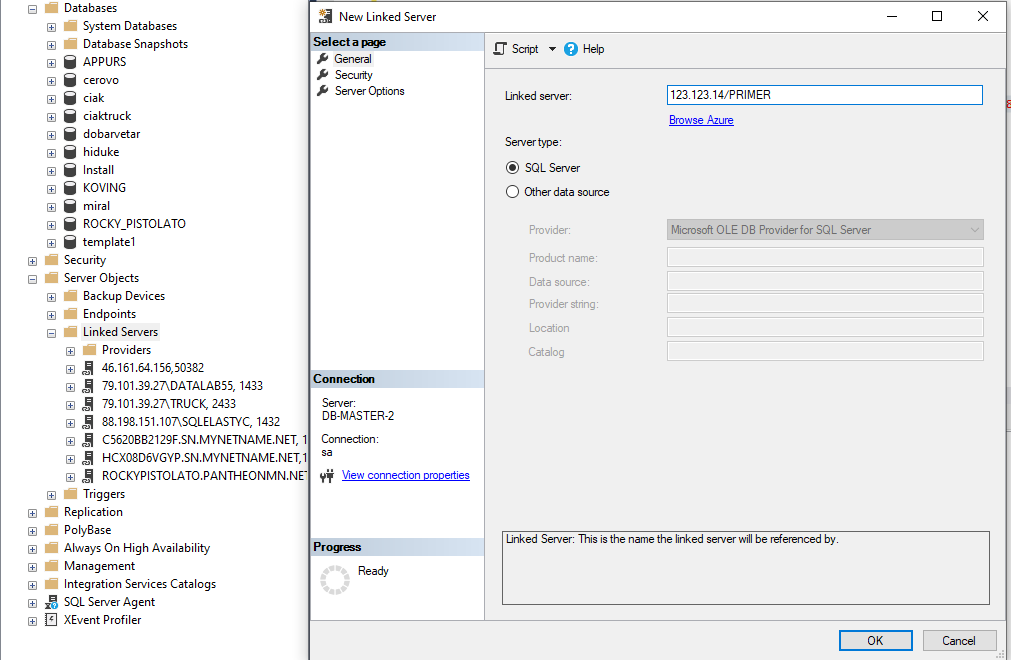Click the miral database icon
The height and width of the screenshot is (660, 1011).
point(70,207)
